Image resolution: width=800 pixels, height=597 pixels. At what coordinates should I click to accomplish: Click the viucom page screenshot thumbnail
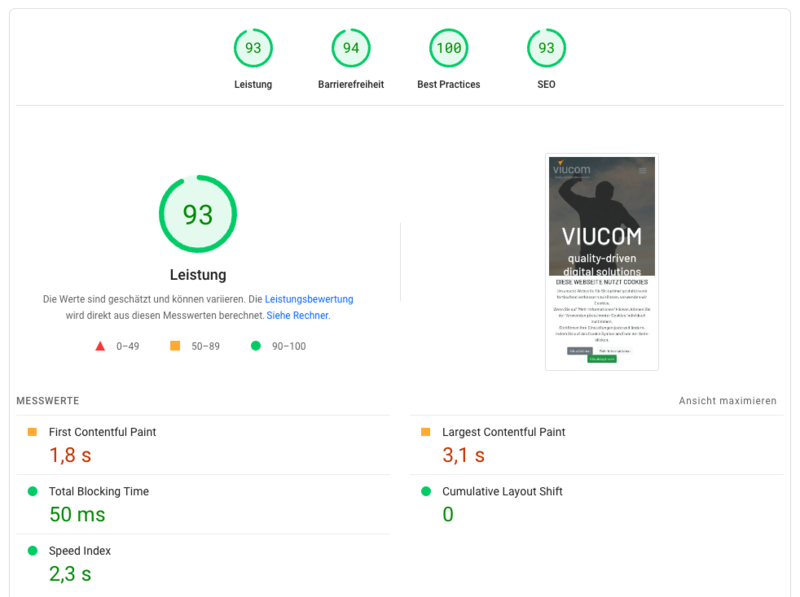pos(601,262)
